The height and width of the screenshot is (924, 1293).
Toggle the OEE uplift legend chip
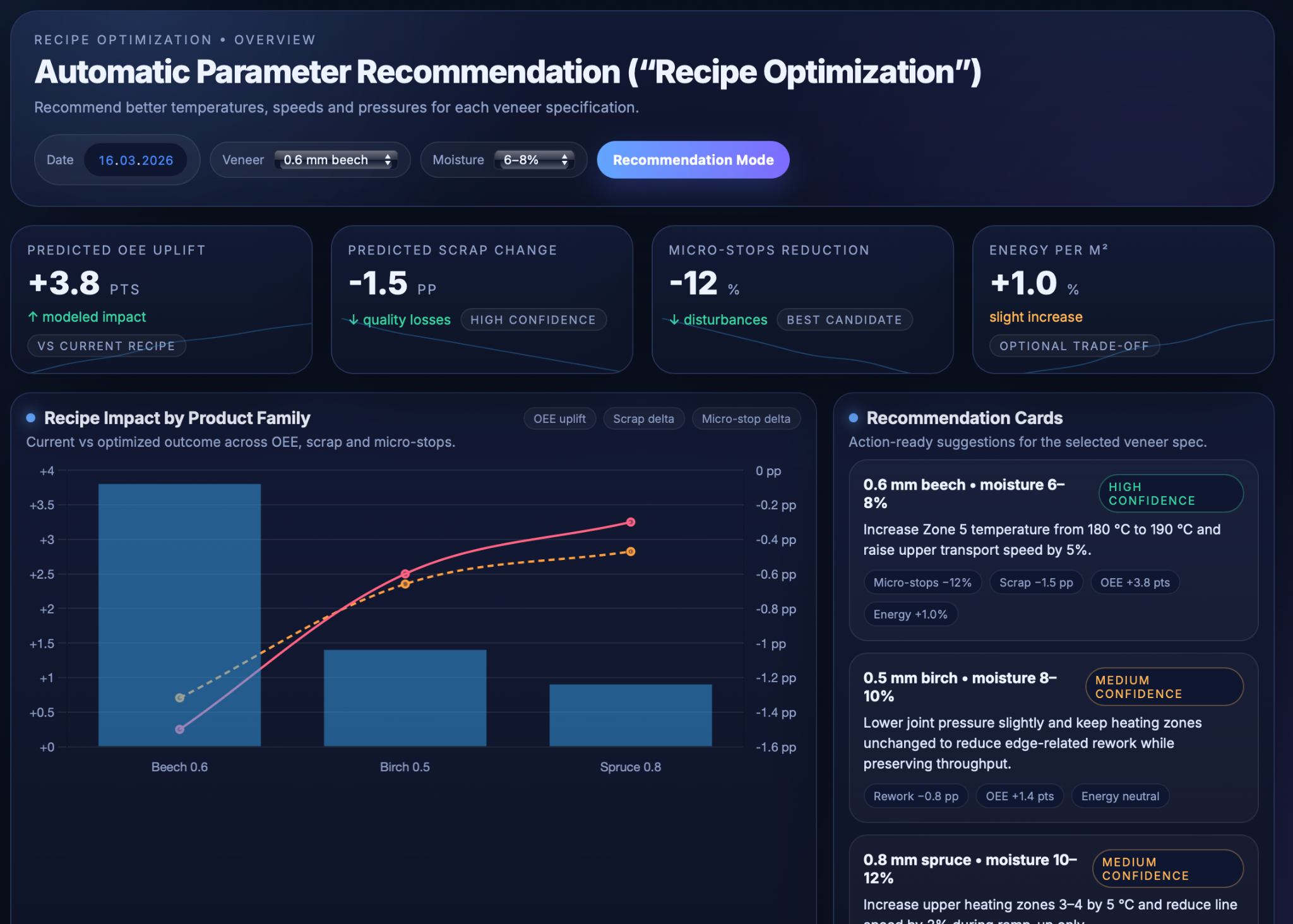(x=559, y=418)
